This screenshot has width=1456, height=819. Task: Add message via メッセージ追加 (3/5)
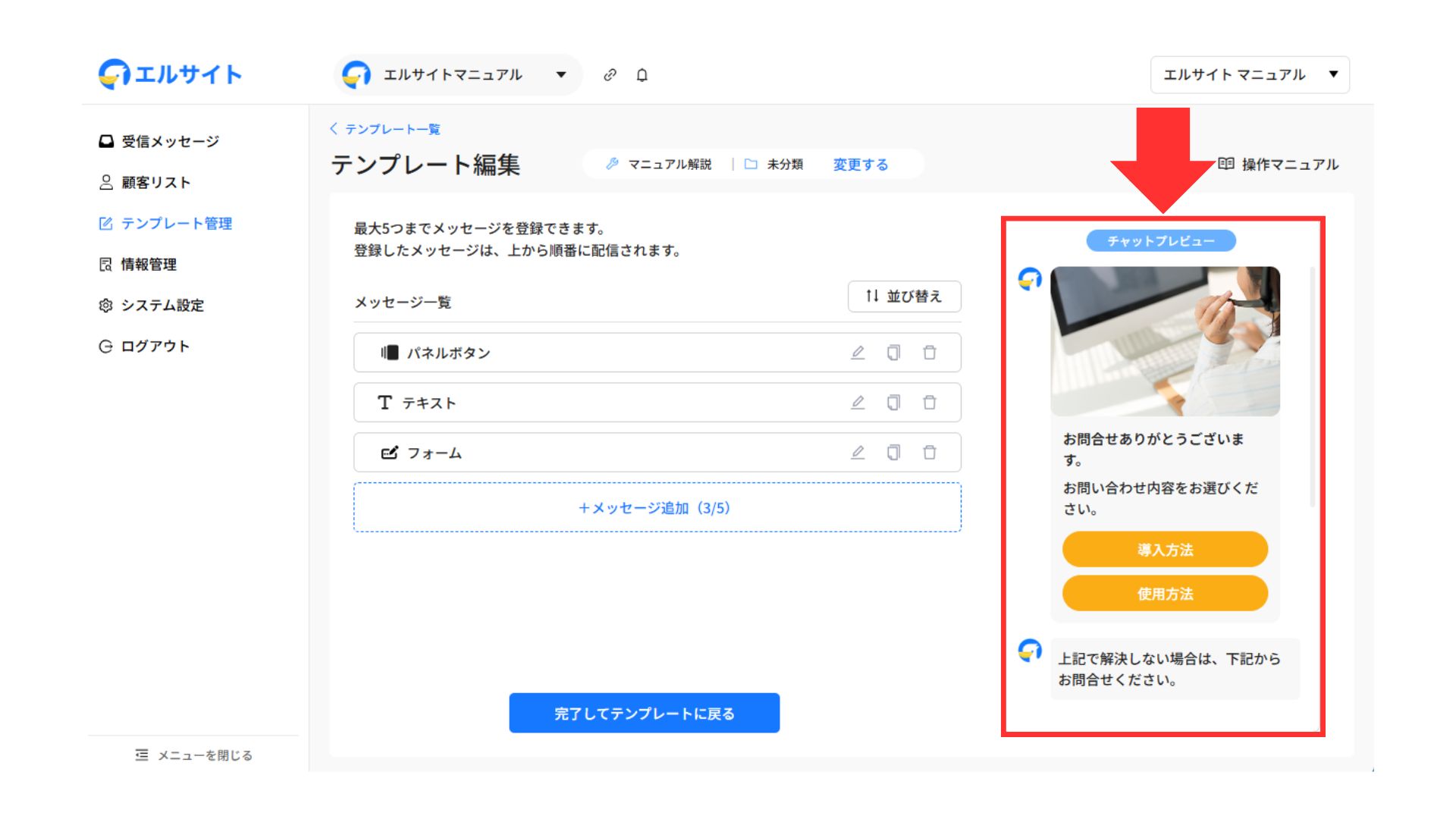point(657,508)
